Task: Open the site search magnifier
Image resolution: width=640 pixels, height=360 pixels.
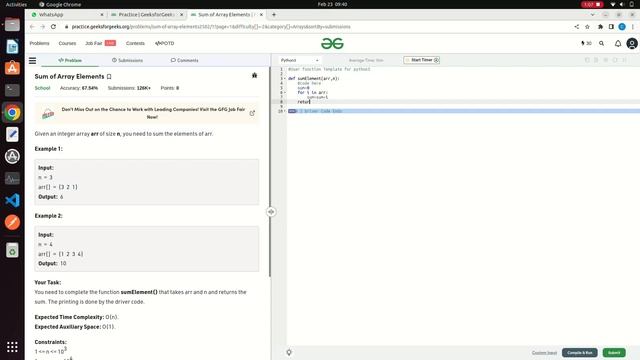Action: (x=601, y=43)
